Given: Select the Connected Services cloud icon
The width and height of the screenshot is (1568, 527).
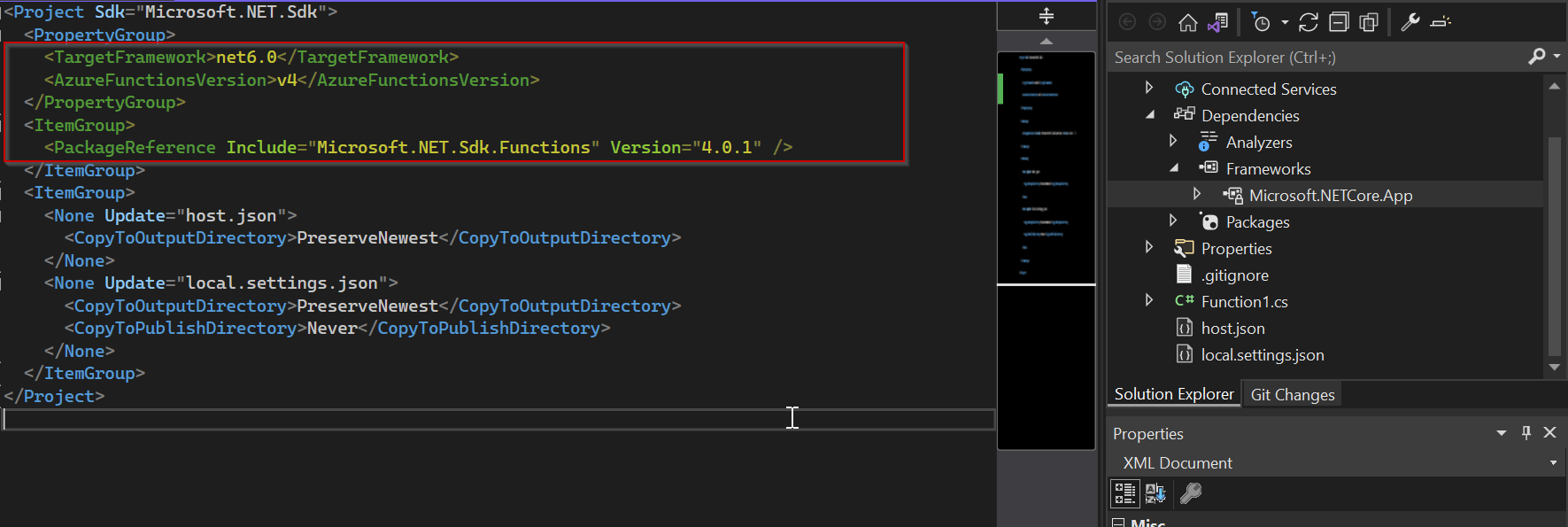Looking at the screenshot, I should (1184, 89).
